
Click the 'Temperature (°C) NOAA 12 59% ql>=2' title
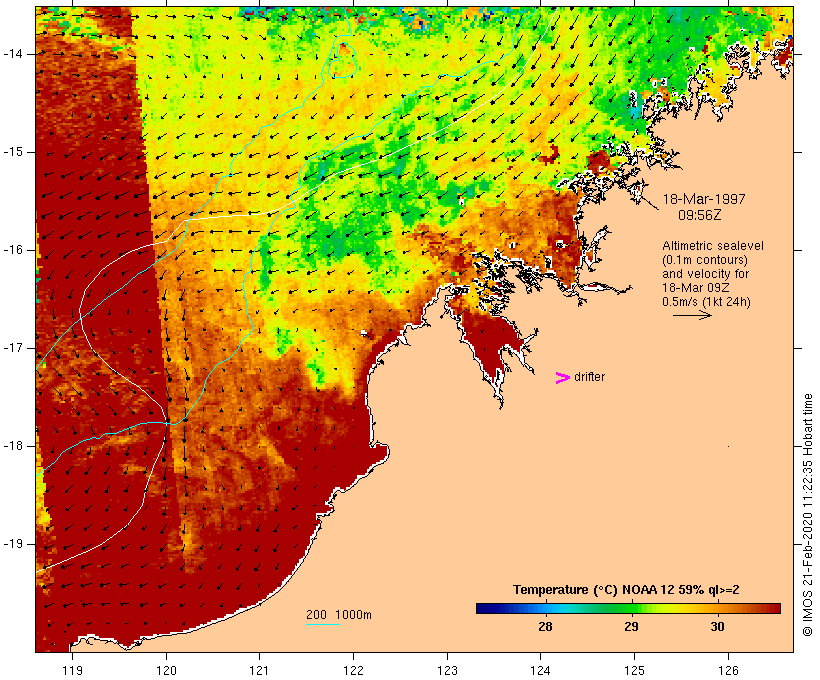(x=626, y=590)
